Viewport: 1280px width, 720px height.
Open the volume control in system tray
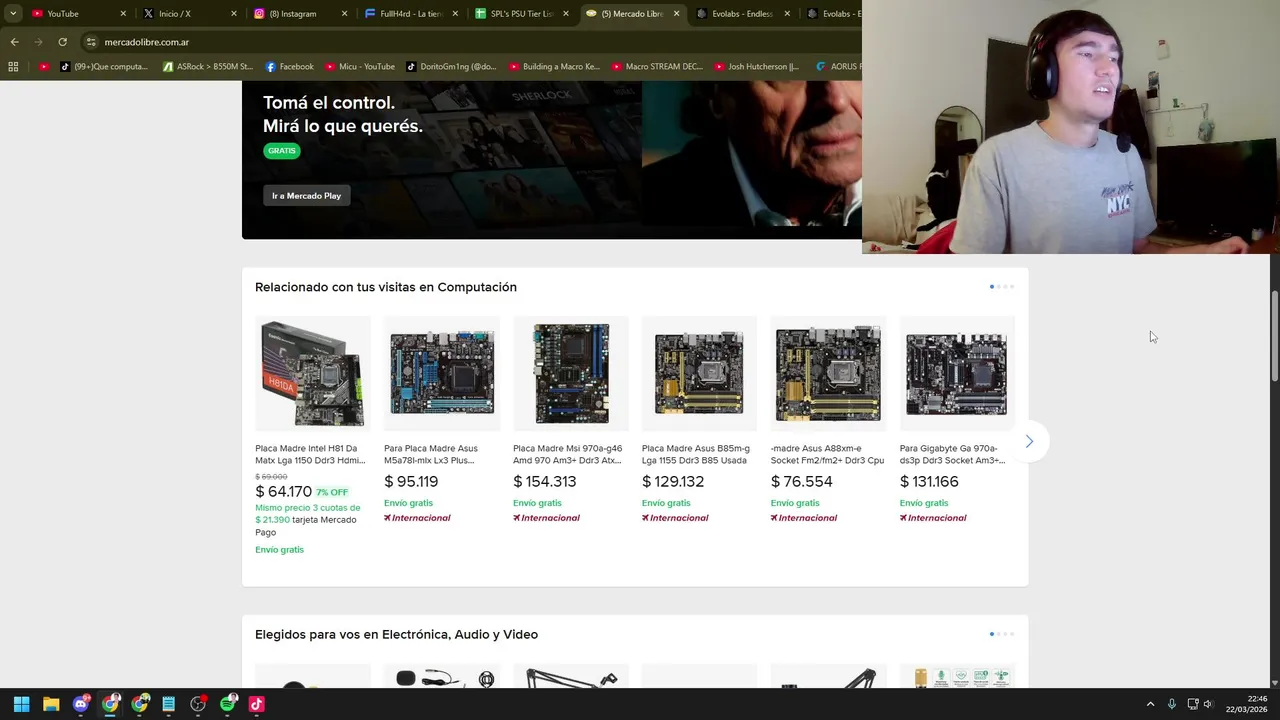1208,704
